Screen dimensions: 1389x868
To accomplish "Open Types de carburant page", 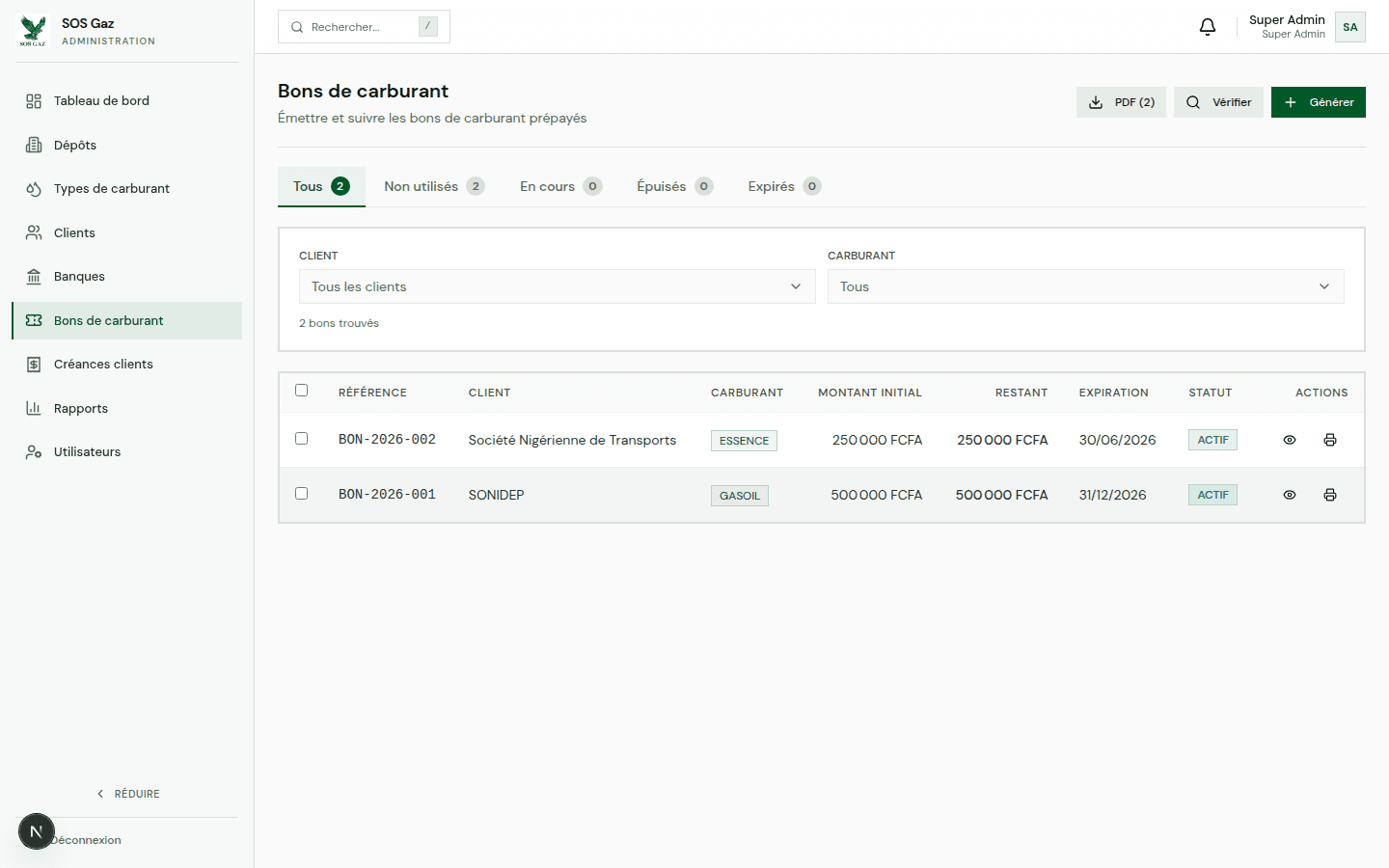I will [x=127, y=189].
